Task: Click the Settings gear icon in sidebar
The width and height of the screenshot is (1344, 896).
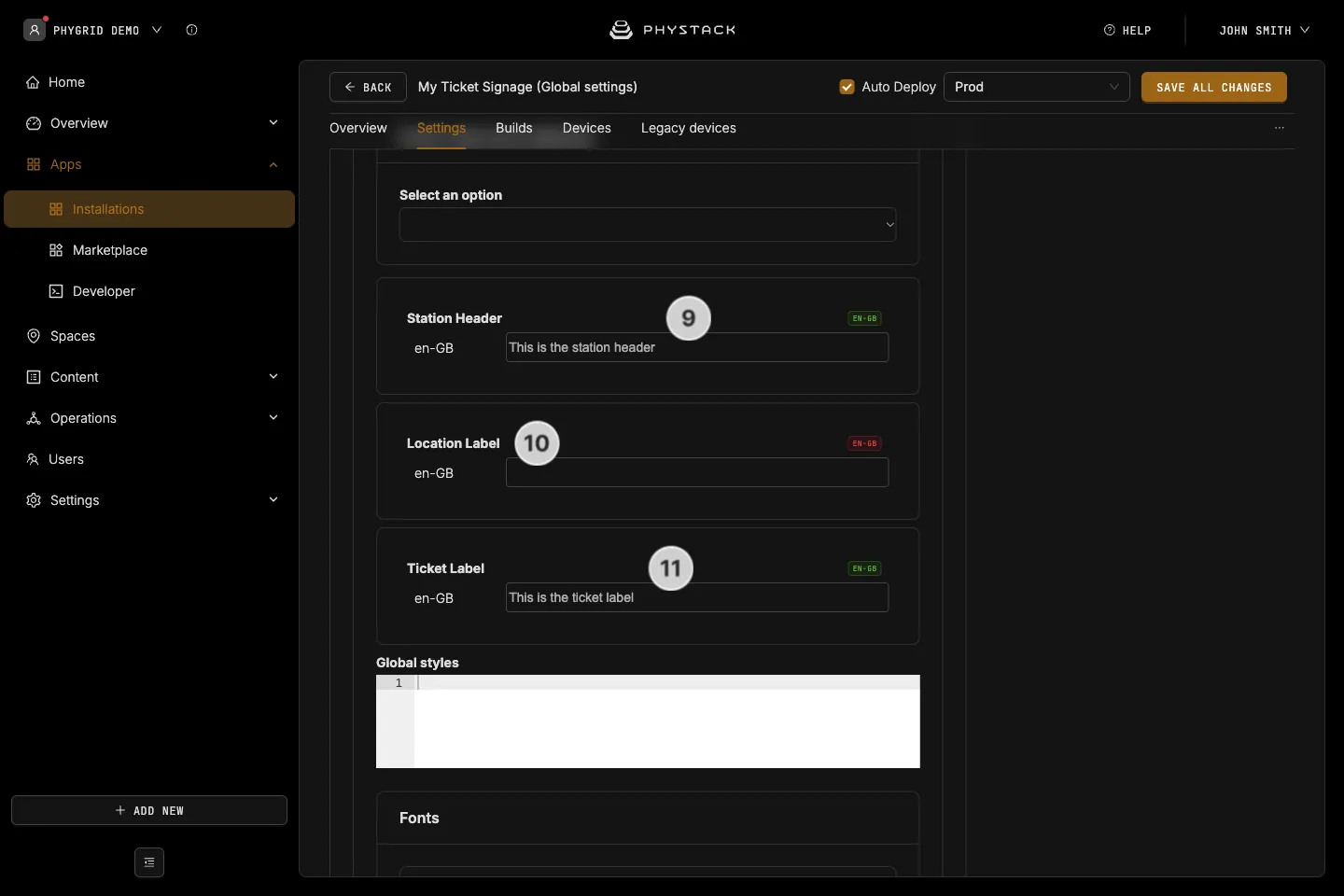Action: (34, 500)
